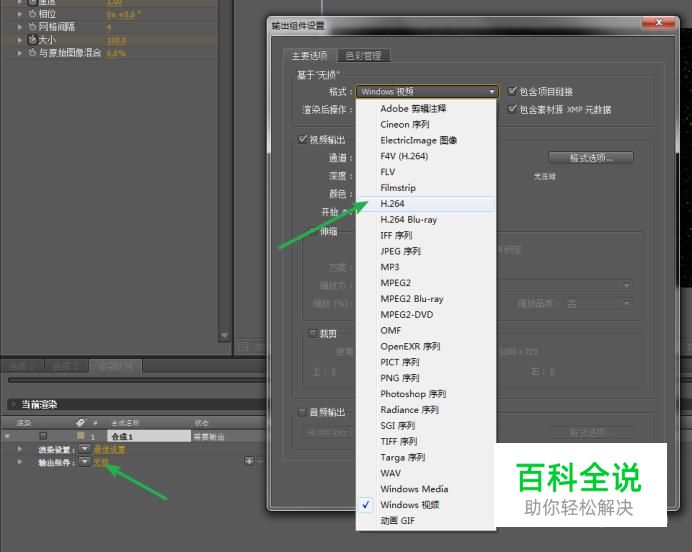Toggle stopwatch icon for 网格间隔 property
This screenshot has width=692, height=552.
(32, 27)
